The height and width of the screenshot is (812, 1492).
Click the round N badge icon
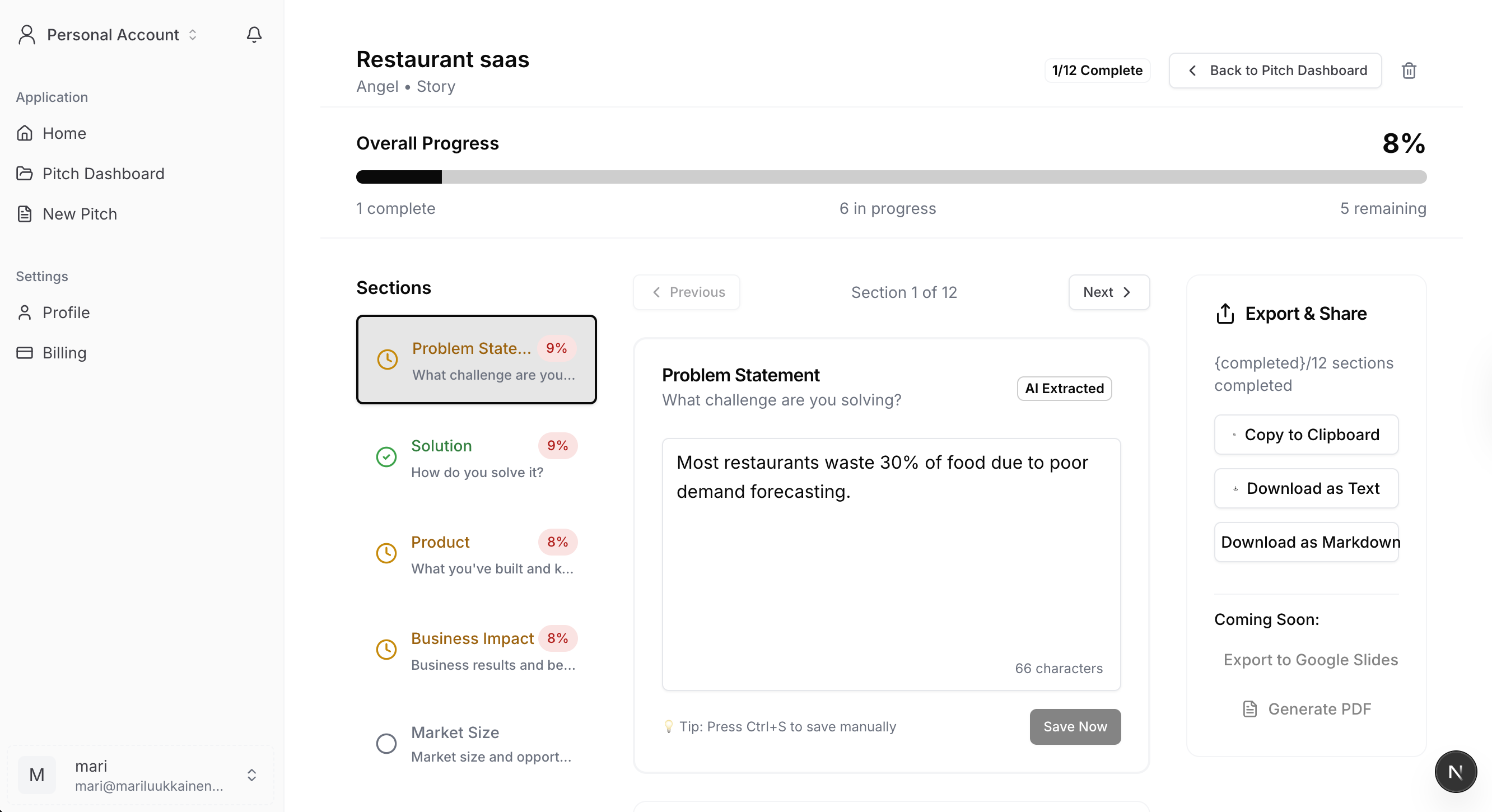[1455, 772]
